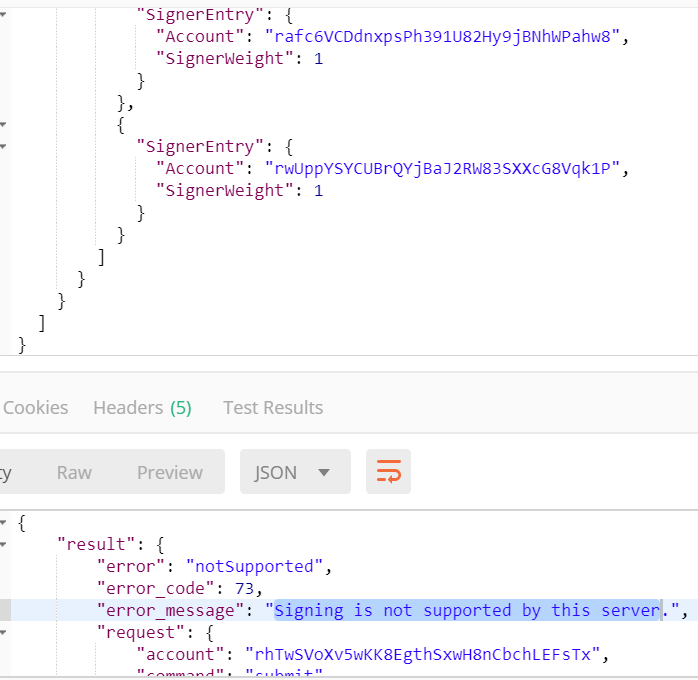Click account value rhTwSVoXv5wKK8EgthSxwH8nCbchLEFsTx
This screenshot has width=698, height=680.
pos(422,654)
